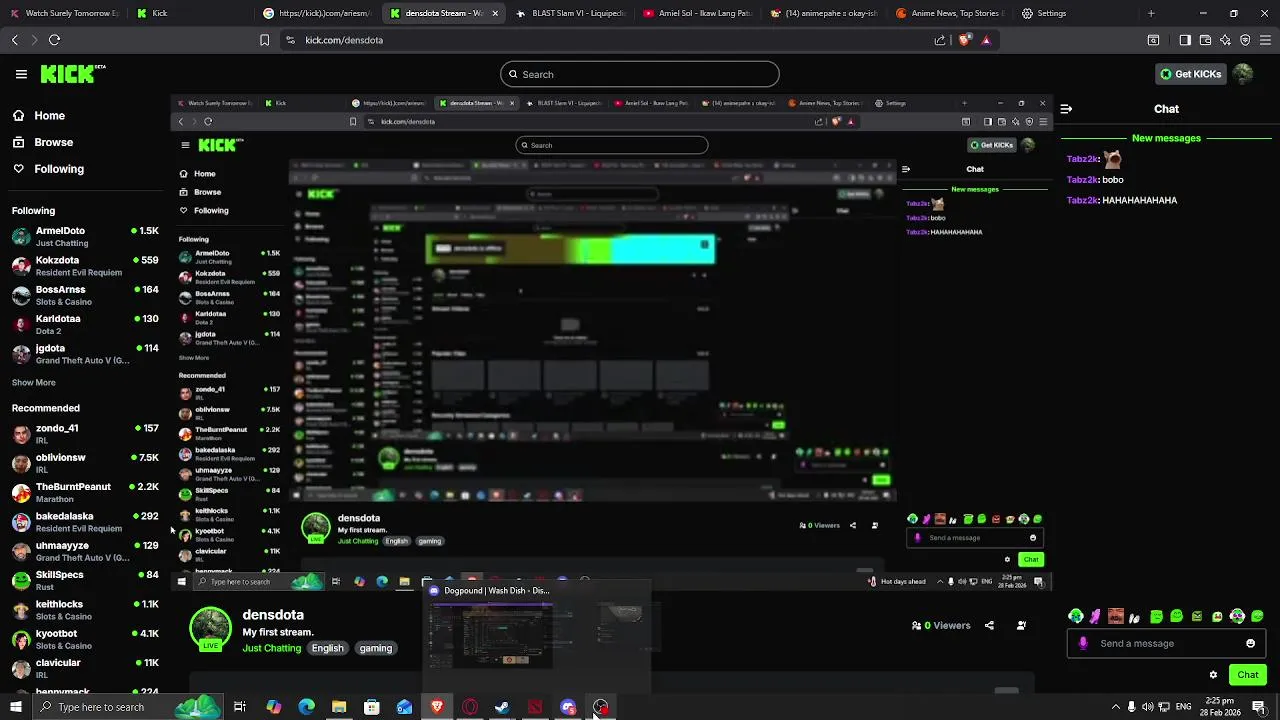Click the Get KICKs button
The image size is (1280, 720).
point(1190,74)
